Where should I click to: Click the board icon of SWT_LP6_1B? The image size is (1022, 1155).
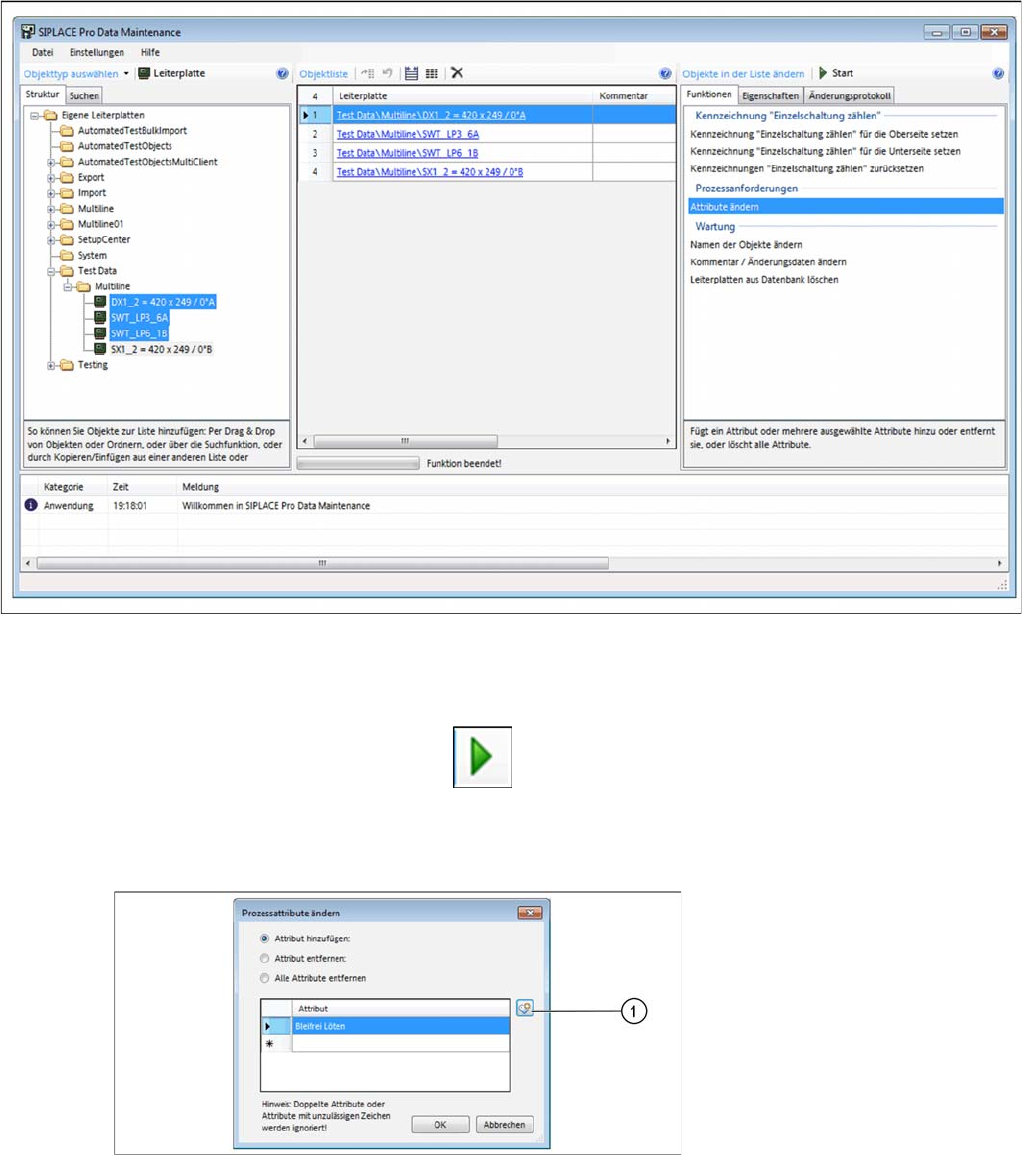[100, 333]
